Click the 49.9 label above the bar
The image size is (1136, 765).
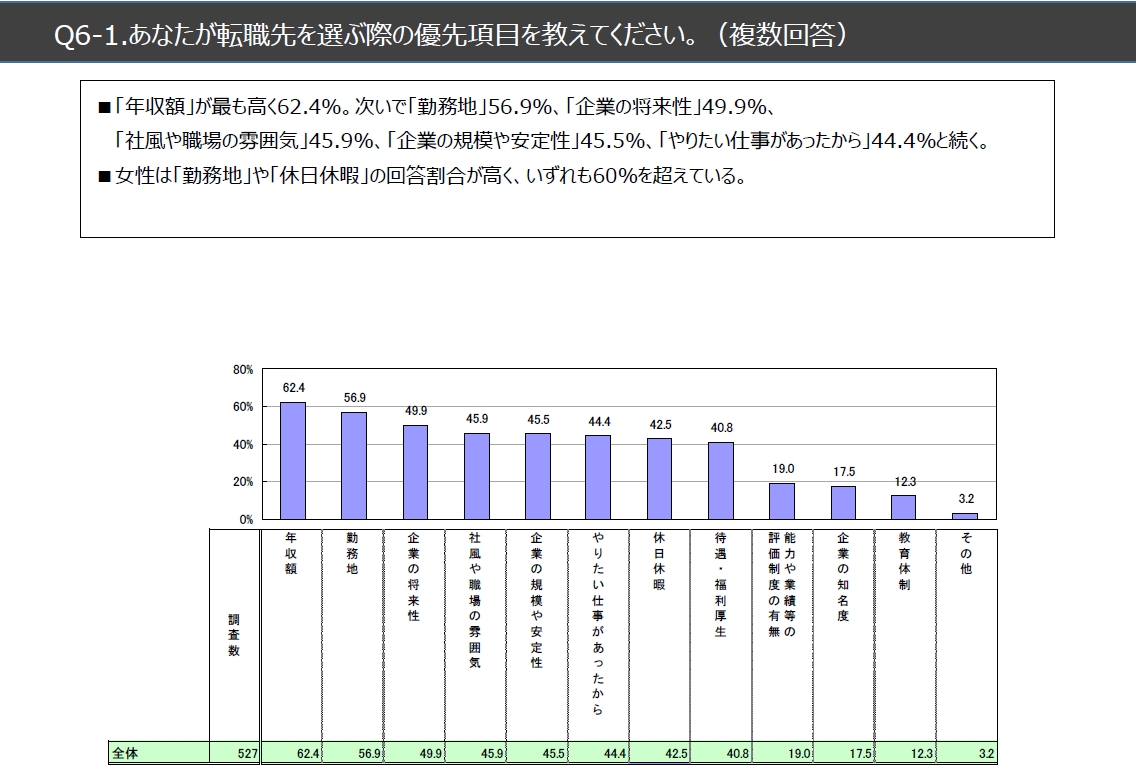tap(416, 411)
